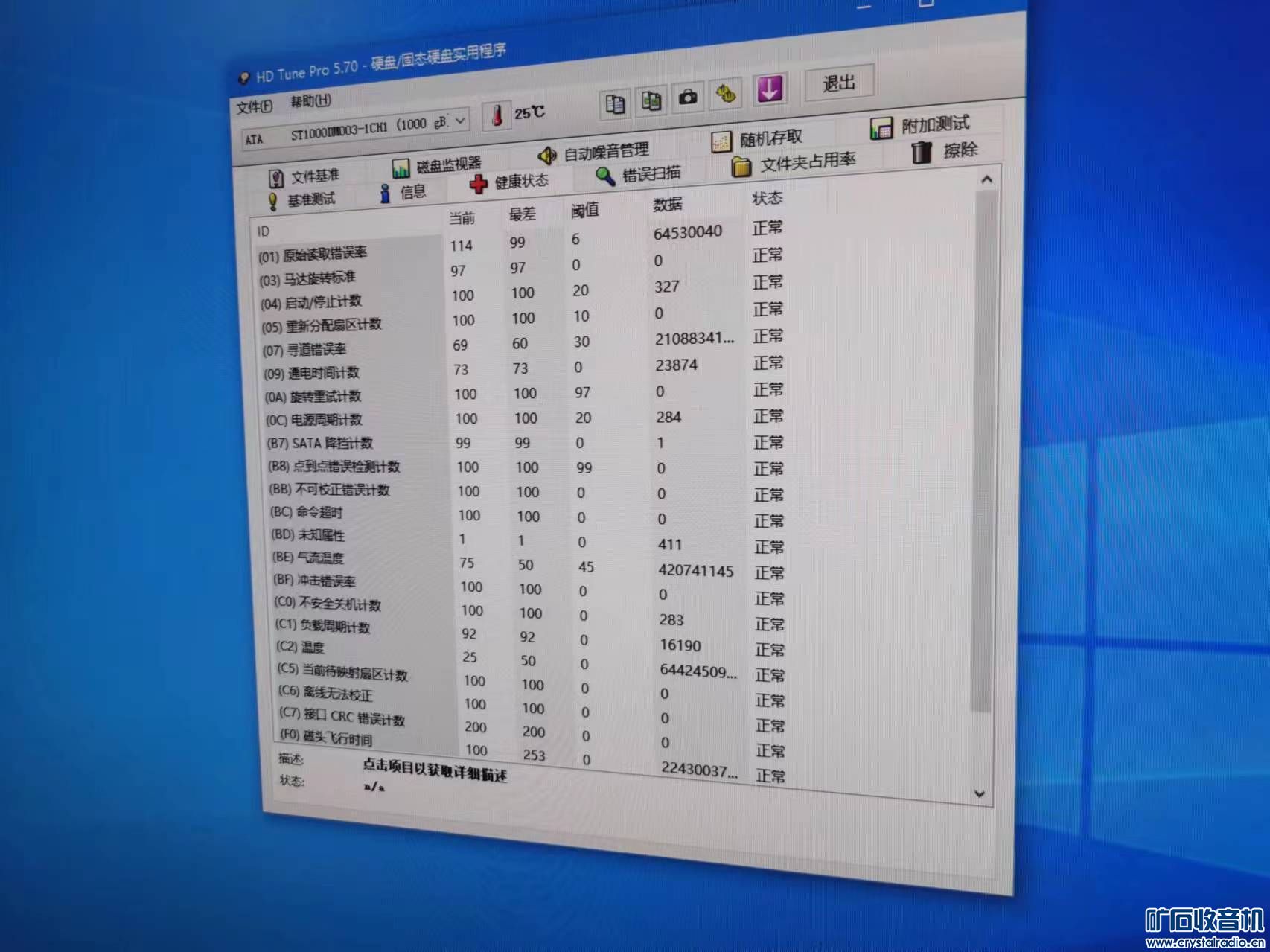Go to the 信息 tab
This screenshot has width=1270, height=952.
[403, 193]
